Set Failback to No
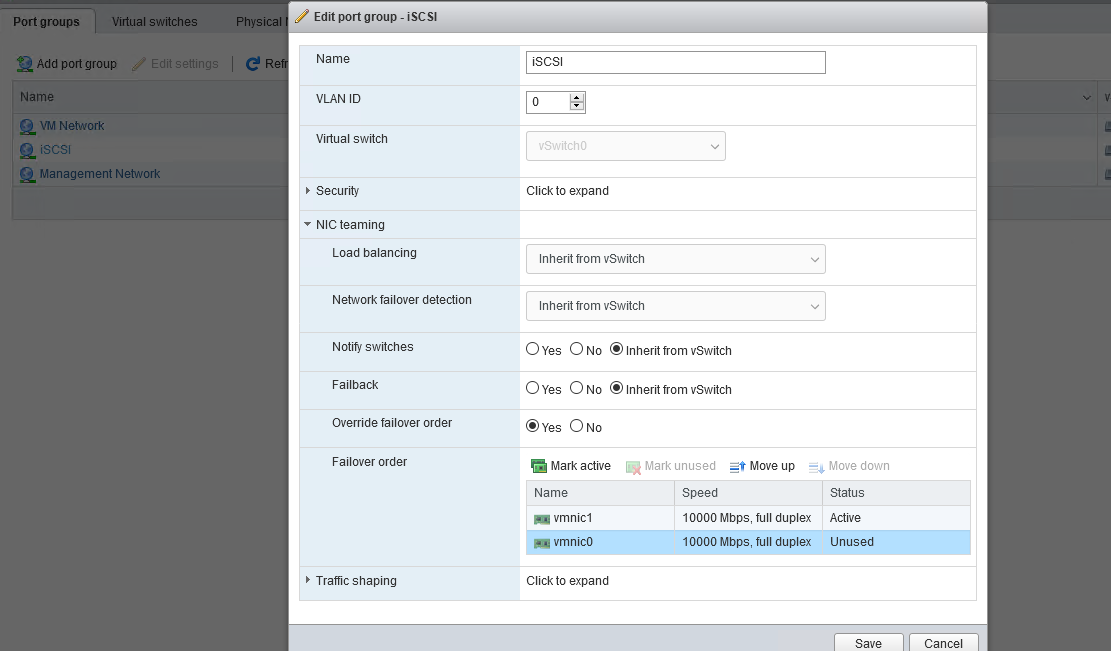The height and width of the screenshot is (651, 1111). (x=576, y=389)
